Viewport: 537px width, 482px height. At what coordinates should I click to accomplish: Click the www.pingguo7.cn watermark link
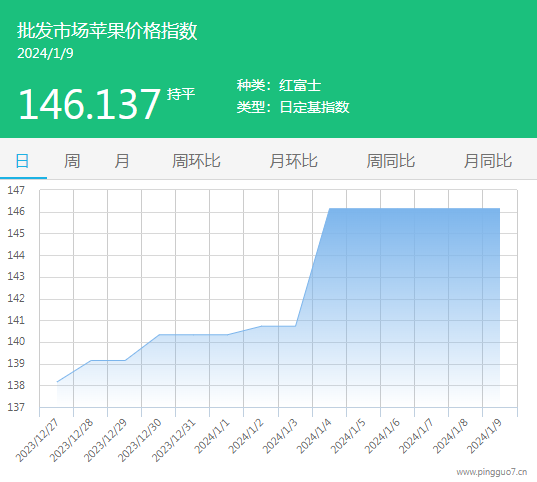point(492,472)
